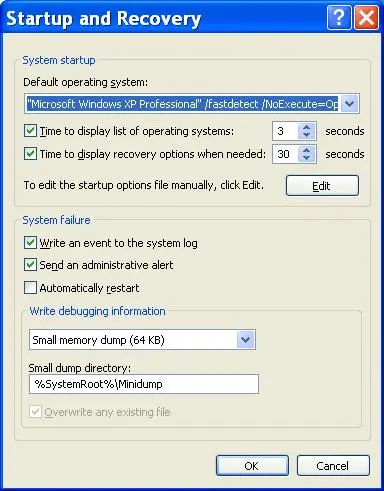
Task: Expand the Write debugging information dropdown
Action: click(246, 340)
